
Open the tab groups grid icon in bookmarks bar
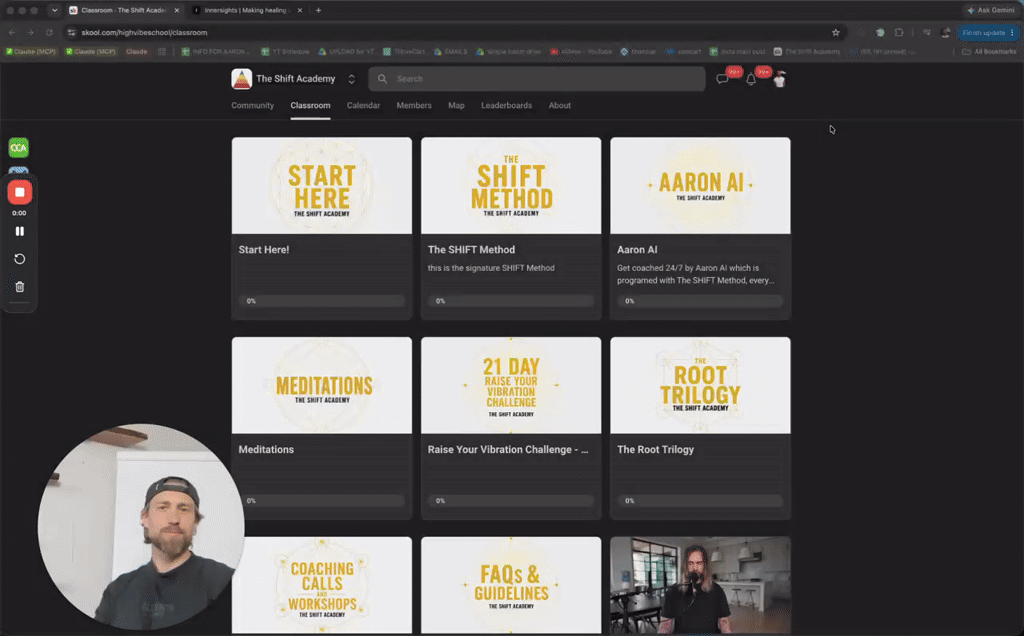pos(162,52)
